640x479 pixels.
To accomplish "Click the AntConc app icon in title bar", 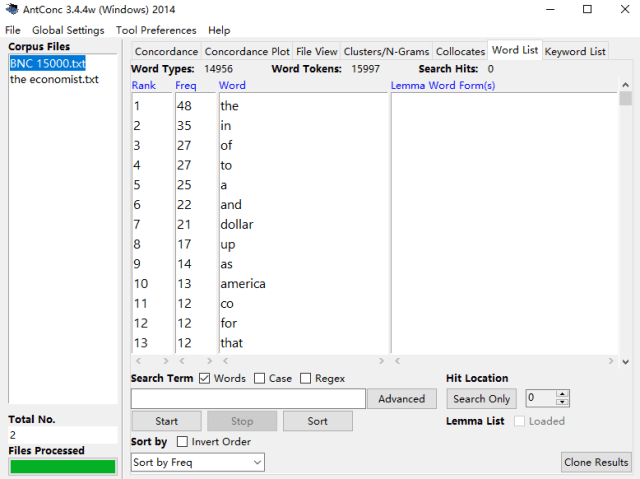I will (12, 9).
